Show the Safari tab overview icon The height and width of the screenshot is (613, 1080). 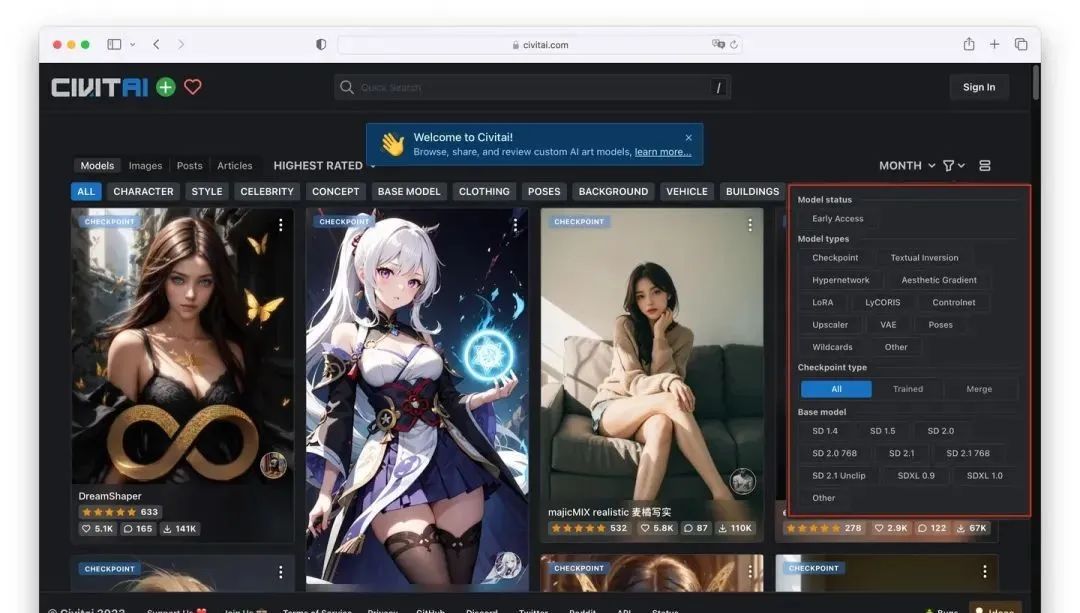(1021, 44)
